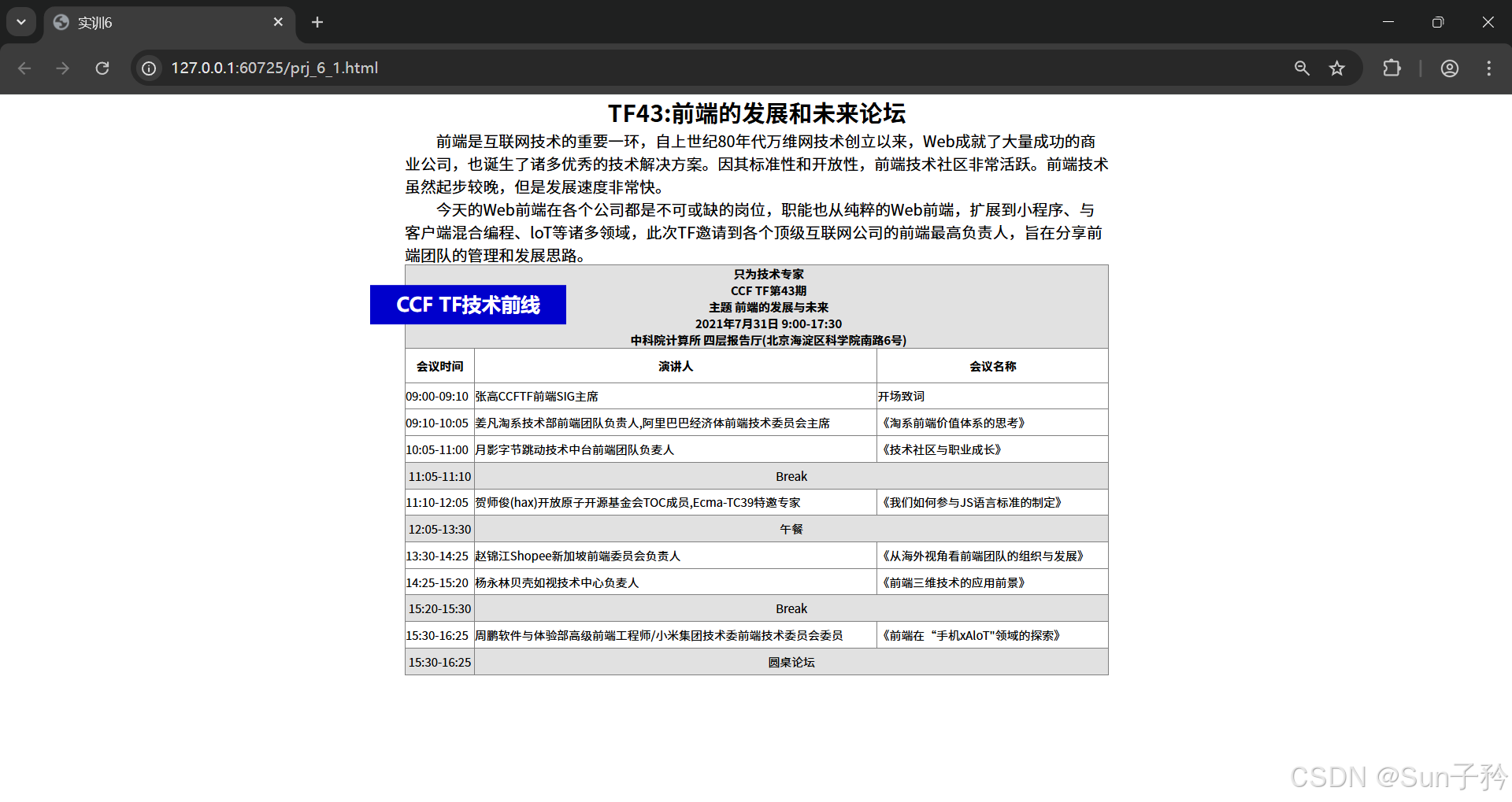
Task: View site information icon
Action: (149, 68)
